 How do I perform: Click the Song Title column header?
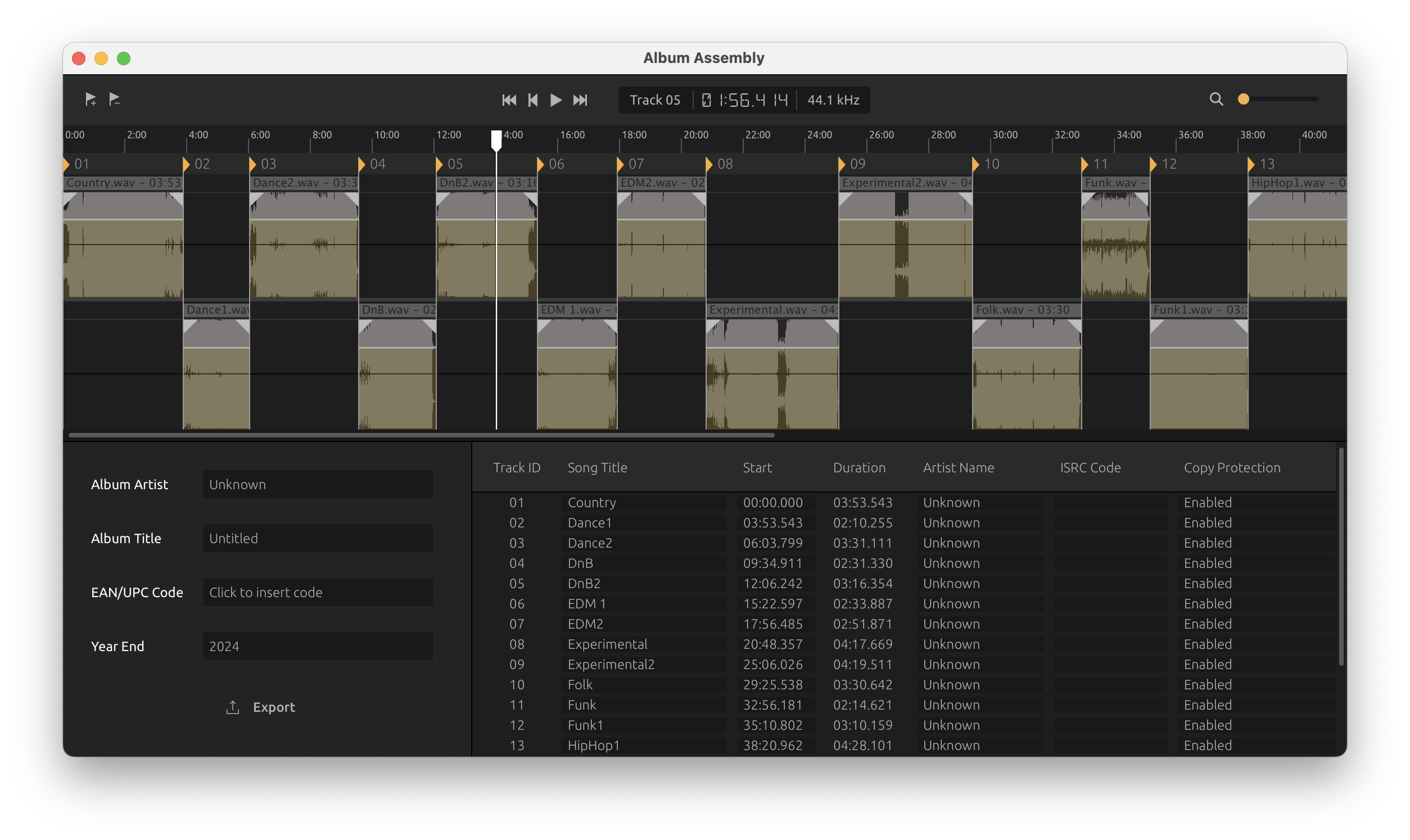pyautogui.click(x=598, y=468)
